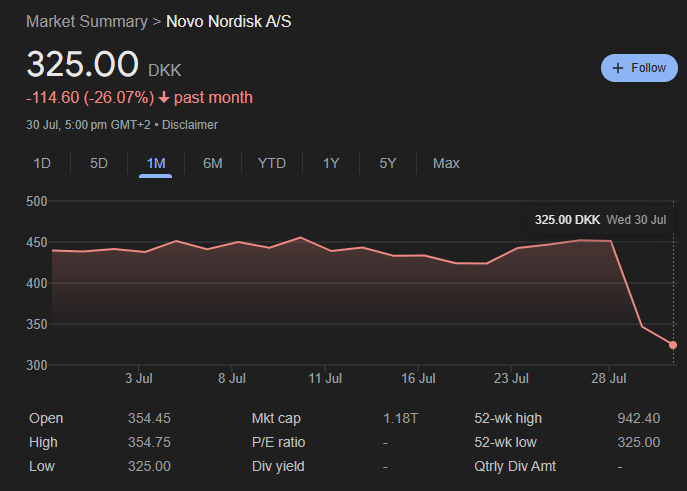This screenshot has width=687, height=491.
Task: Click the 52-wk low label
Action: [505, 442]
